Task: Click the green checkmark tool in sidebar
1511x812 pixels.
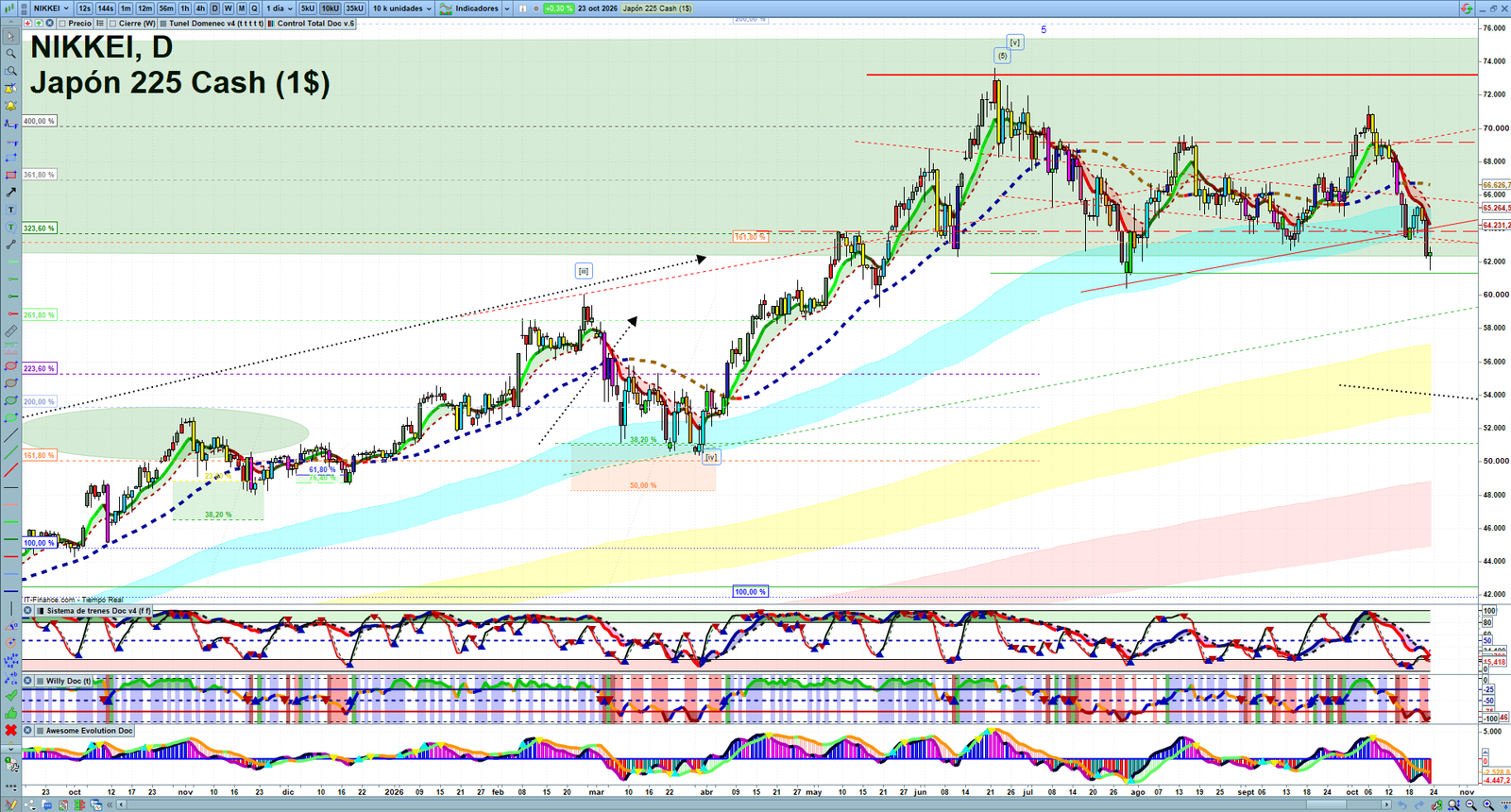Action: coord(10,695)
